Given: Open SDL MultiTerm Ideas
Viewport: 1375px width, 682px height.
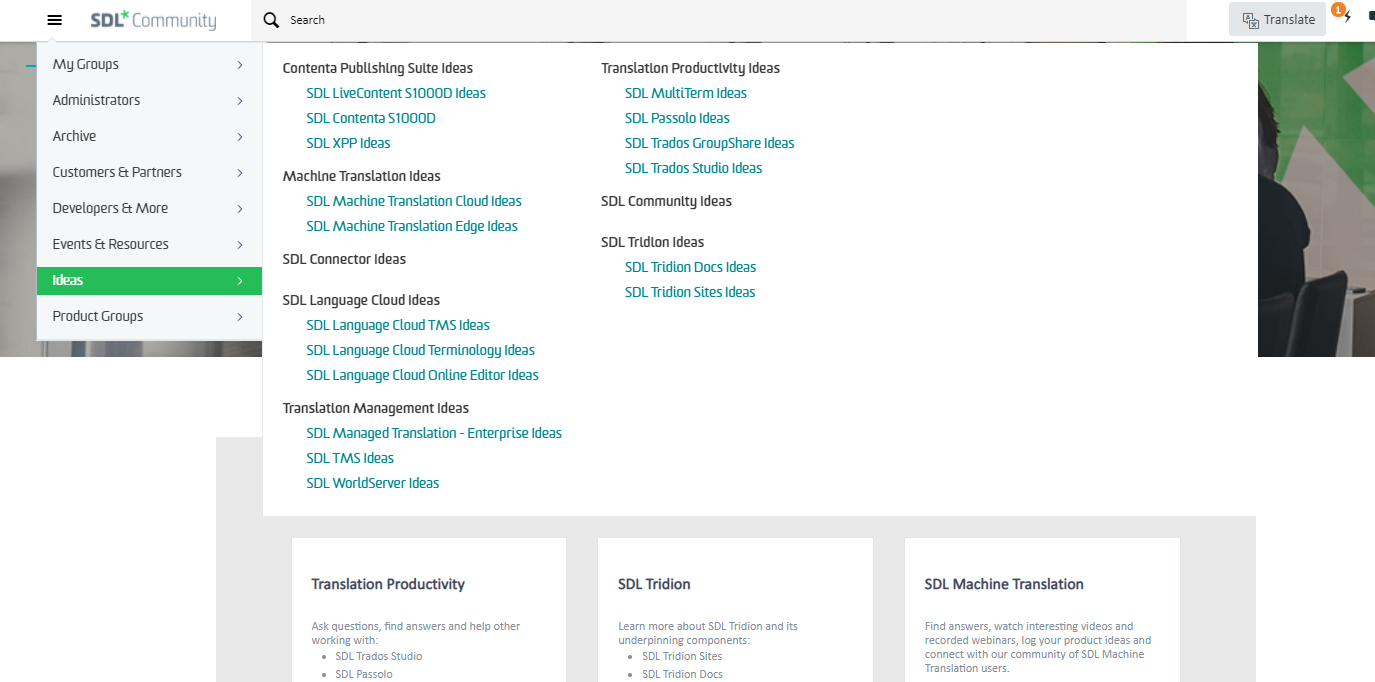Looking at the screenshot, I should 686,93.
